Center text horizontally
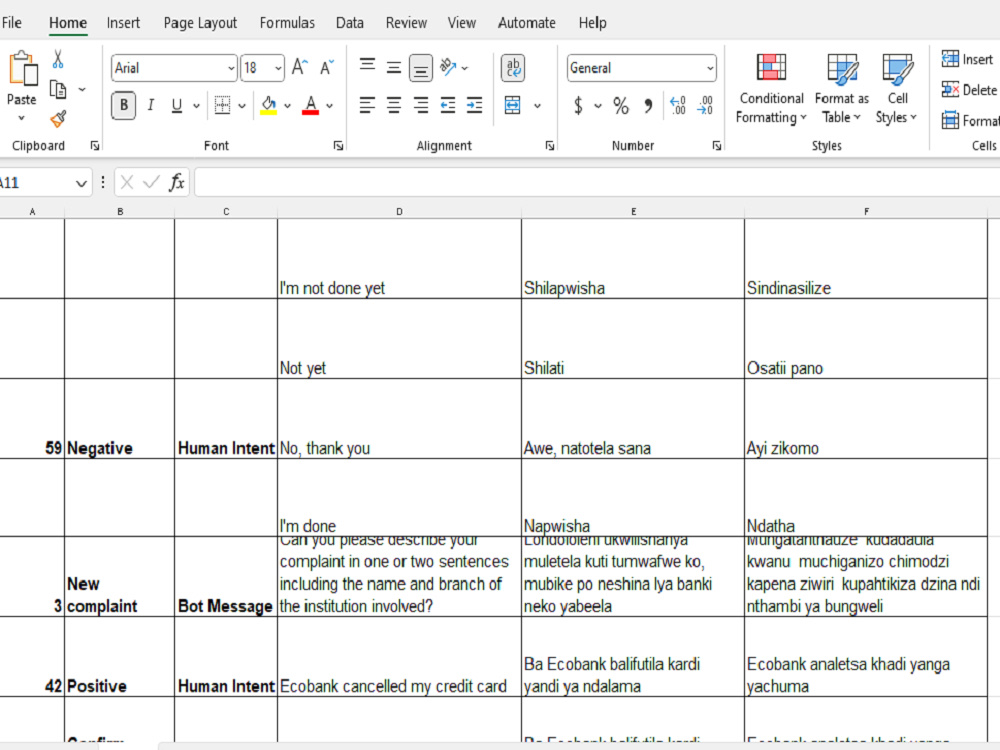This screenshot has height=750, width=1000. coord(393,105)
